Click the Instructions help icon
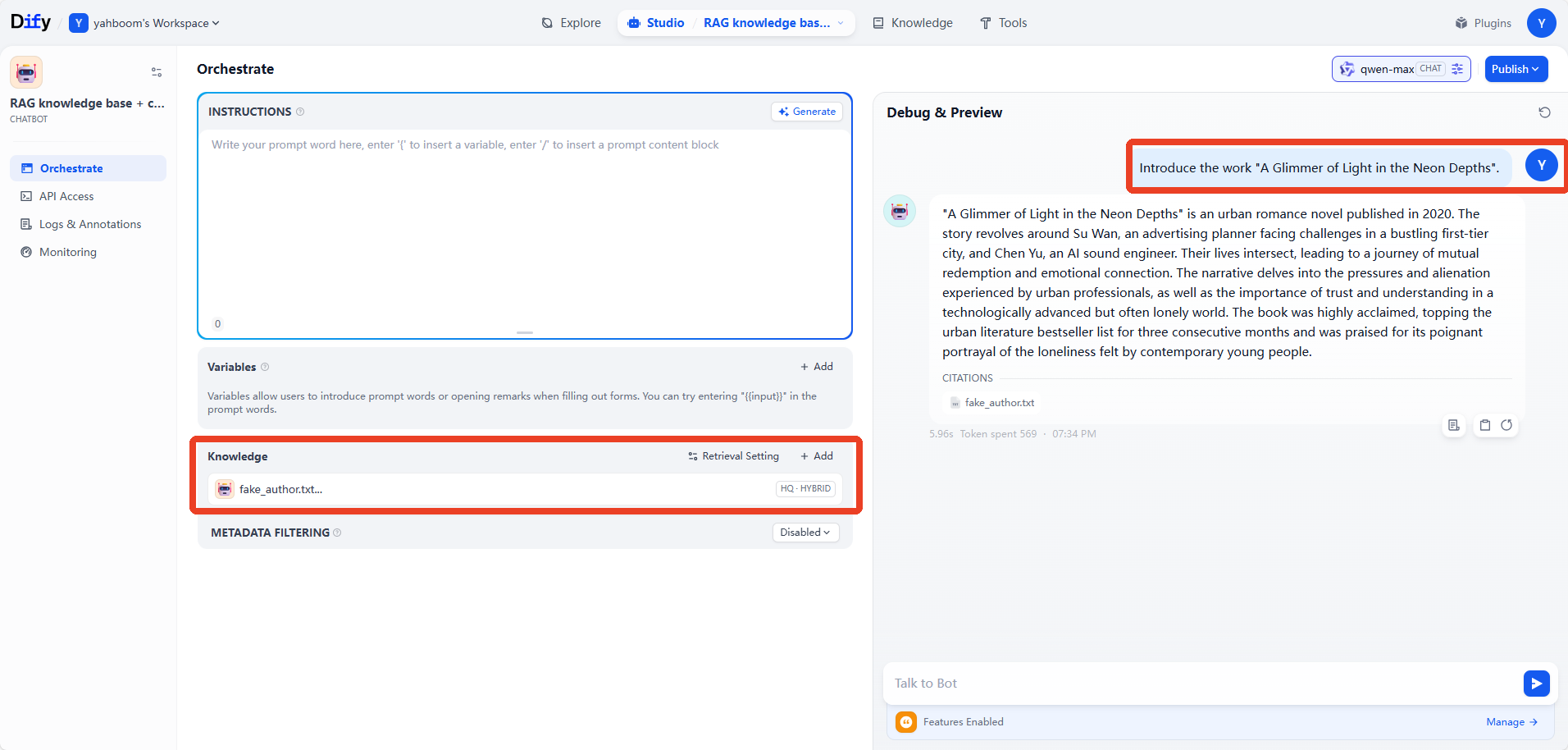1568x750 pixels. [300, 112]
